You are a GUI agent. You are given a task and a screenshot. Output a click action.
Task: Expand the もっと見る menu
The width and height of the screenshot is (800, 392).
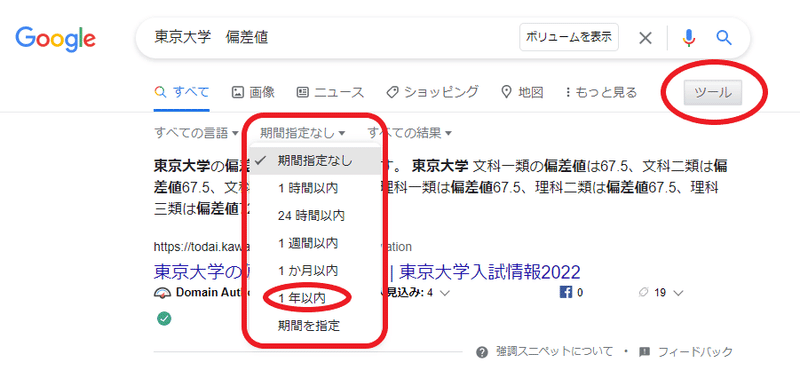pos(602,92)
